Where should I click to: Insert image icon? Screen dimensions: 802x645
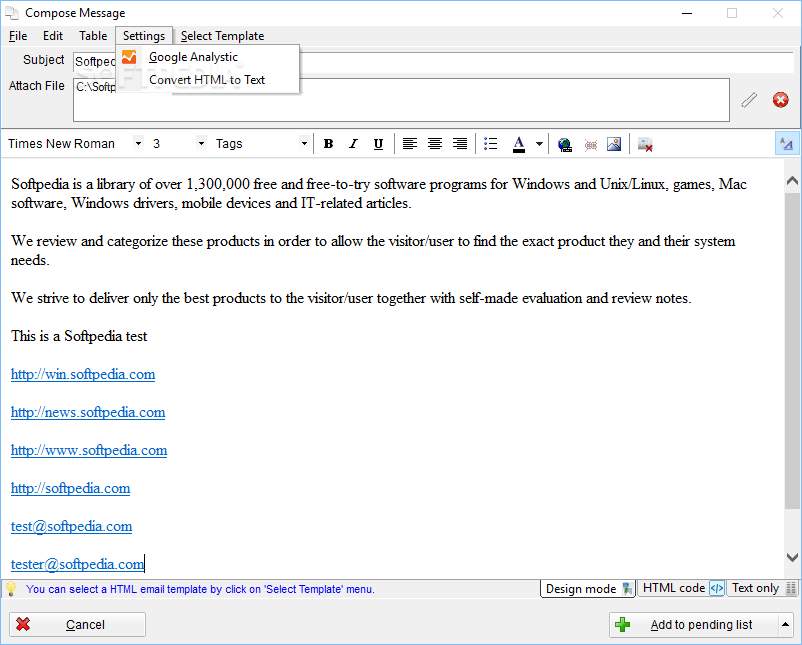point(614,145)
